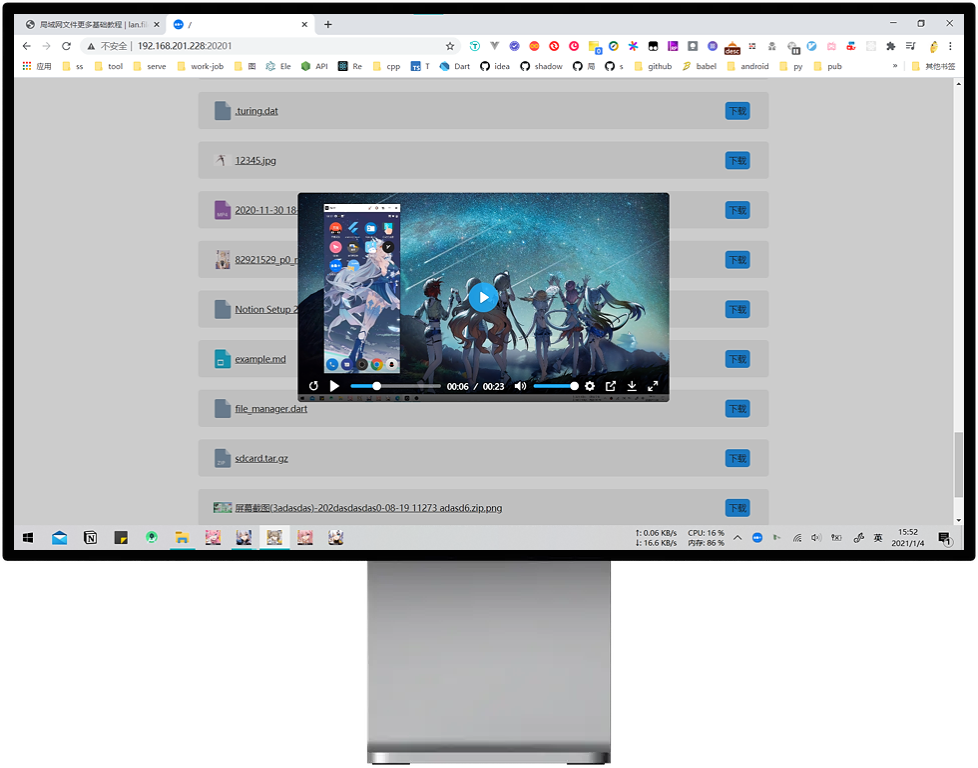Image resolution: width=978 pixels, height=768 pixels.
Task: Open the serve bookmarks folder
Action: tap(150, 66)
